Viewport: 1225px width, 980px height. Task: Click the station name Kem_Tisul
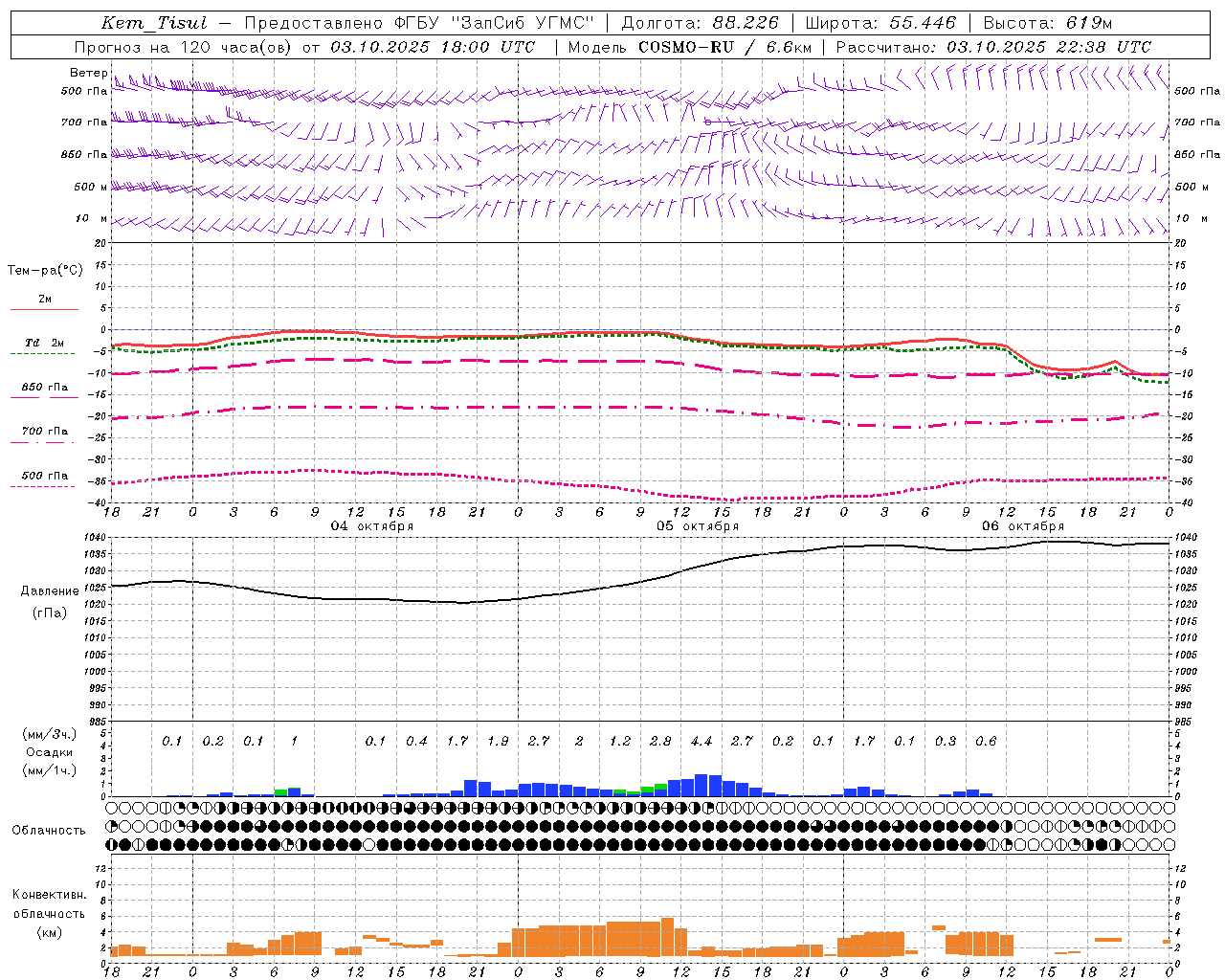(x=154, y=23)
